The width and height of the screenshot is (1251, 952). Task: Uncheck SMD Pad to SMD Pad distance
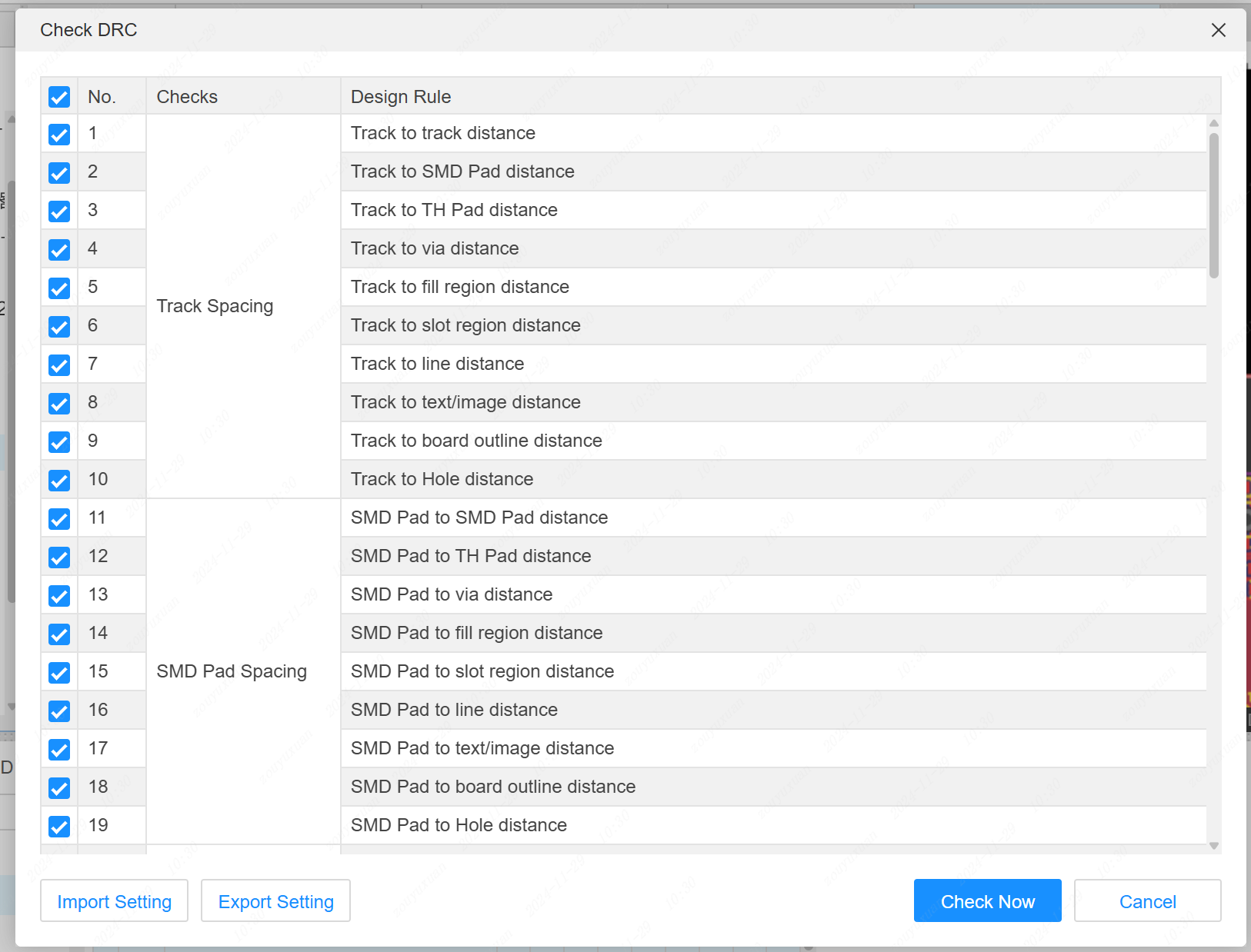click(59, 519)
